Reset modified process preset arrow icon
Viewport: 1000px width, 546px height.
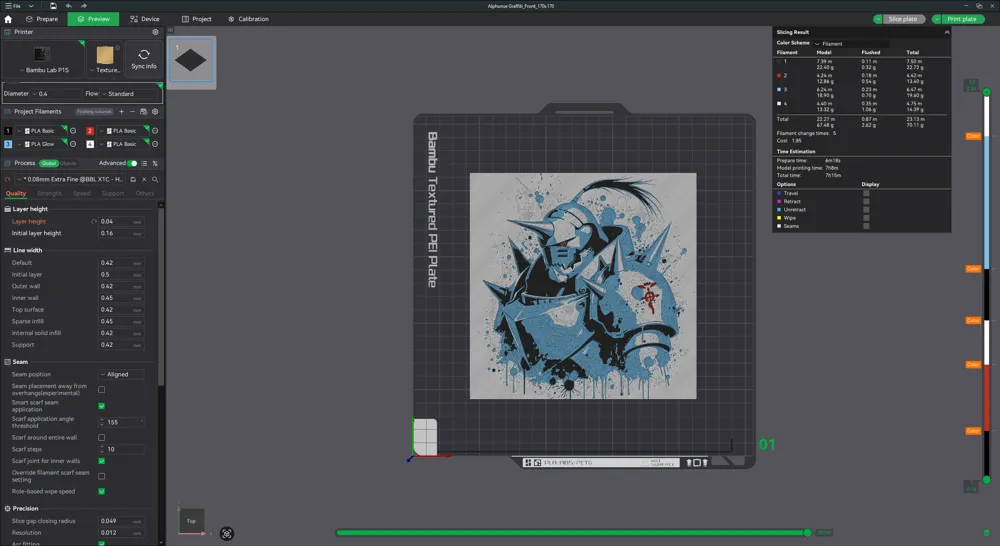(8, 180)
